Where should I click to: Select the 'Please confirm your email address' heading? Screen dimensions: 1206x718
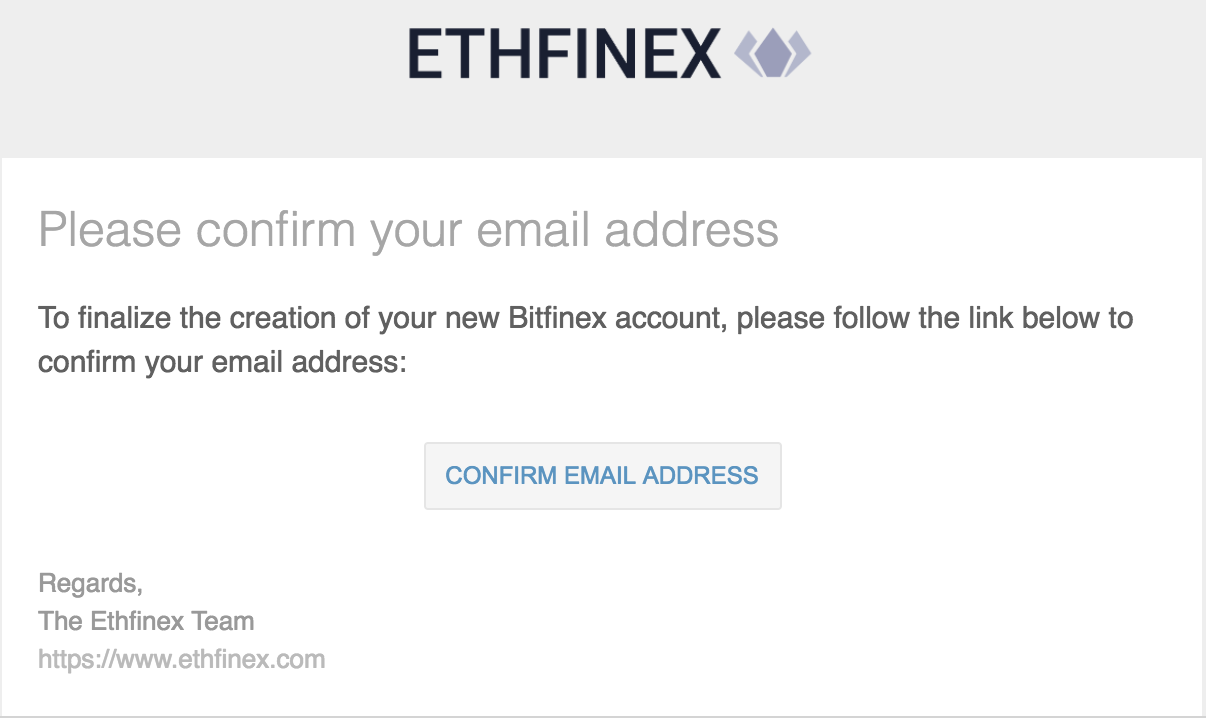pos(408,231)
